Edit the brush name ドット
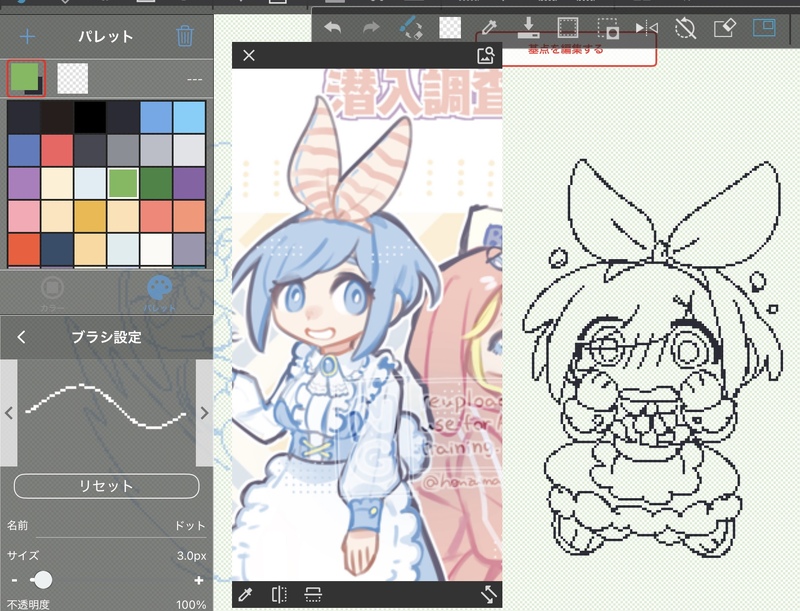800x611 pixels. 190,525
